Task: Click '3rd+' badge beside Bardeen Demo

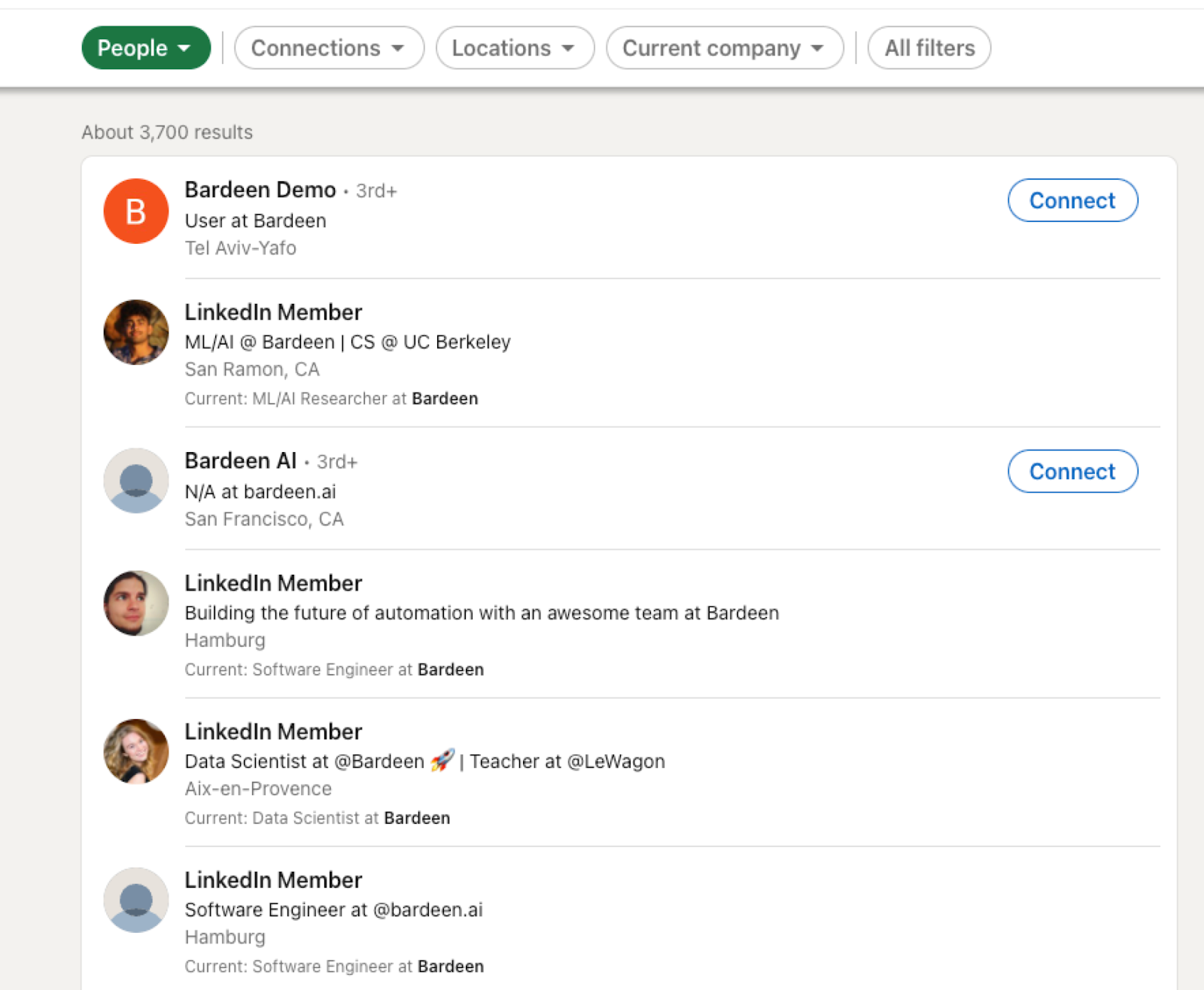Action: click(x=376, y=191)
